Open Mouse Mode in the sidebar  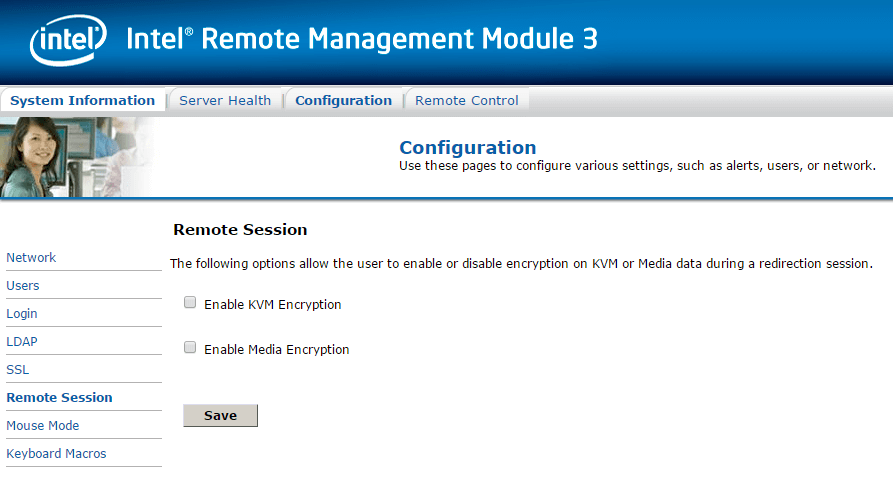click(42, 426)
